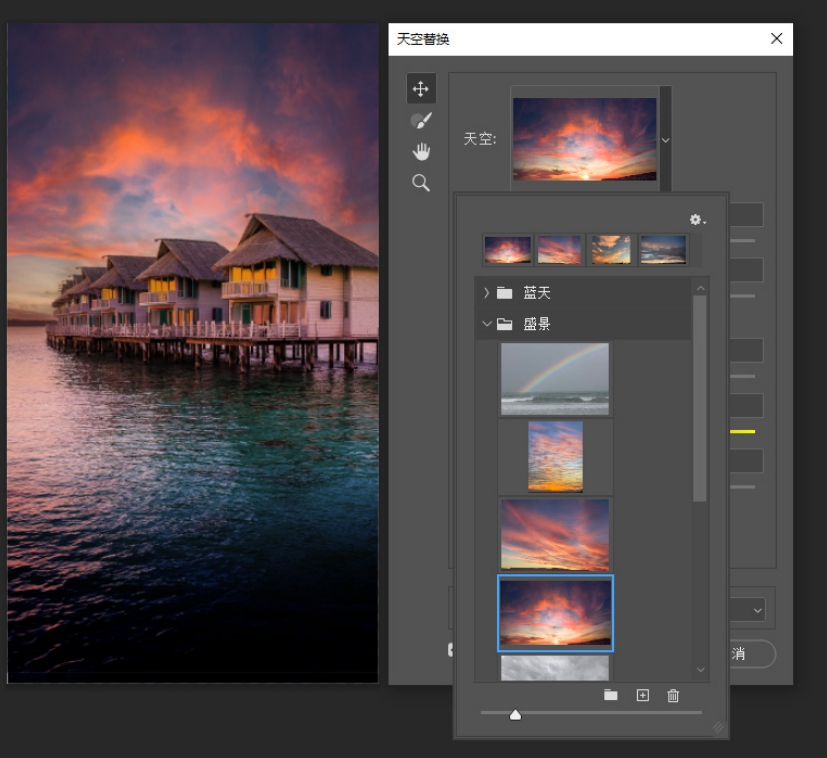Image resolution: width=827 pixels, height=758 pixels.
Task: Open the sky preset gear menu
Action: [696, 220]
